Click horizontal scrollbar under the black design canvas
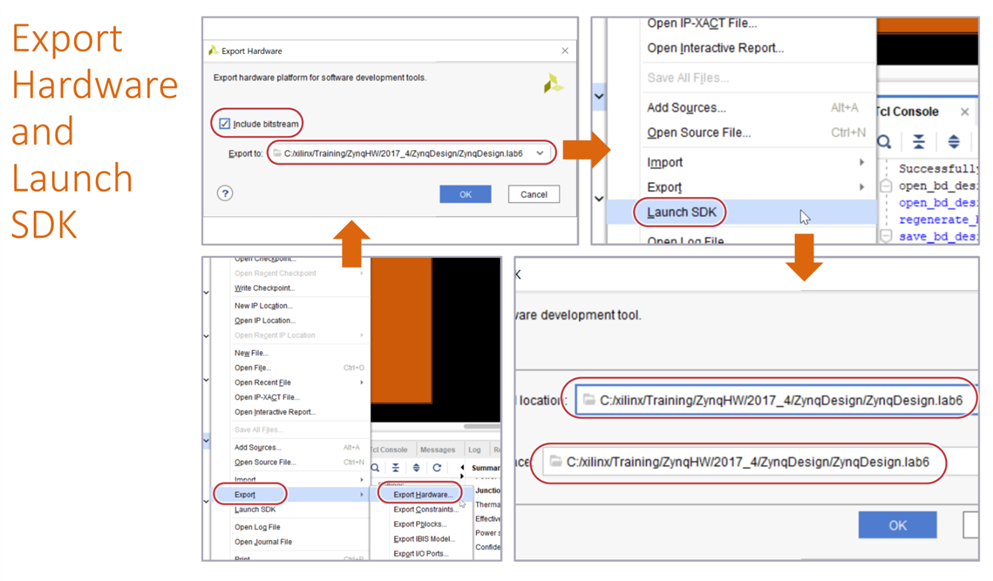This screenshot has width=993, height=581. [x=481, y=426]
